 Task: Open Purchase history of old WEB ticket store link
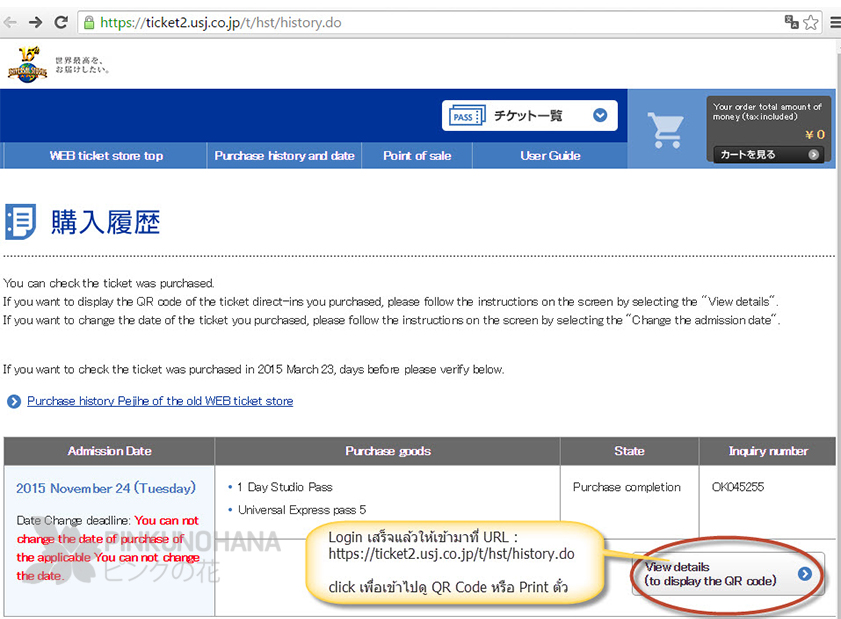pos(160,401)
